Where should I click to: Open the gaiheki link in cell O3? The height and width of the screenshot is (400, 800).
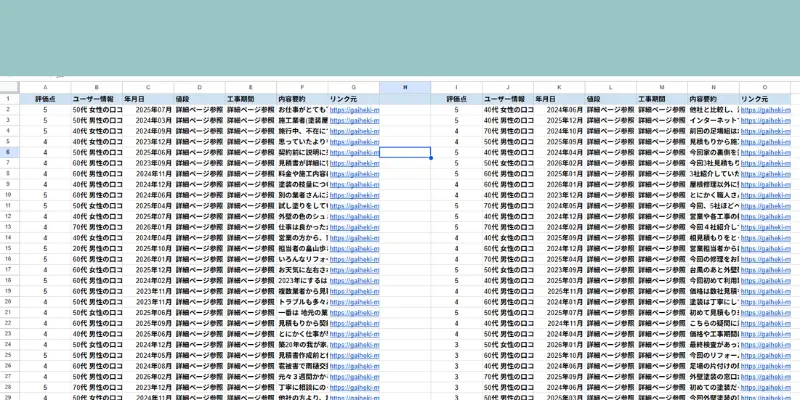click(769, 121)
